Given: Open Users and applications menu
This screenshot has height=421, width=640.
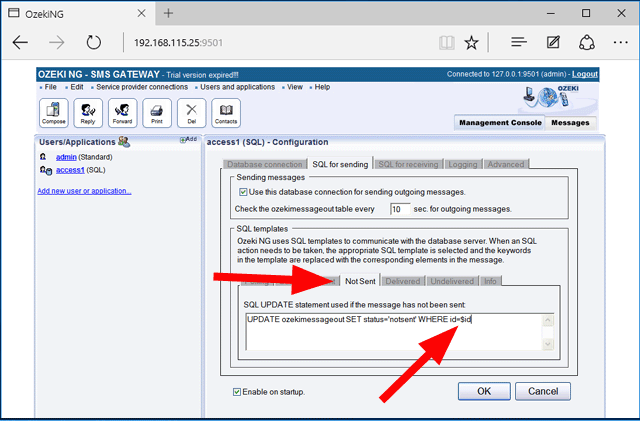Looking at the screenshot, I should coord(238,87).
